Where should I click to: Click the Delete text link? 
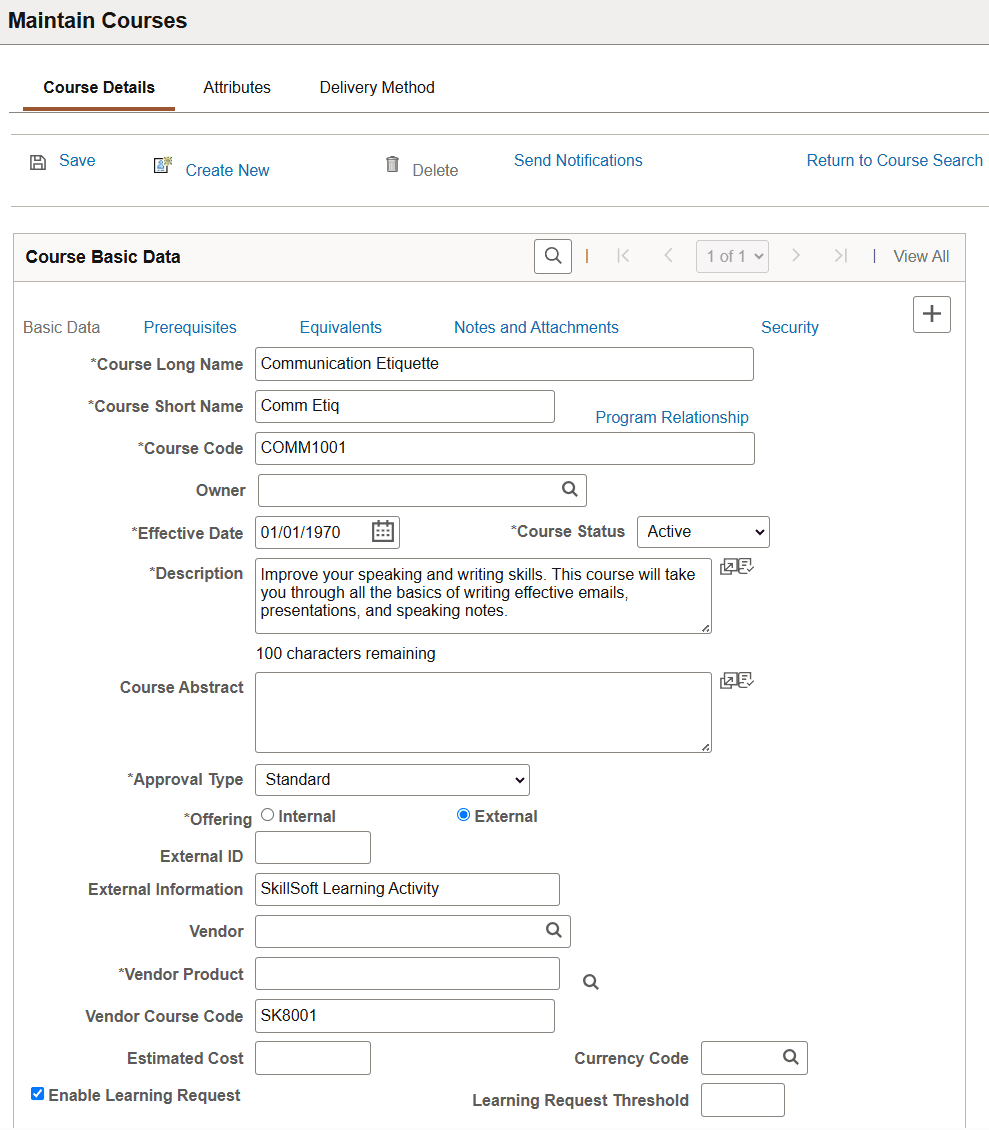(435, 171)
